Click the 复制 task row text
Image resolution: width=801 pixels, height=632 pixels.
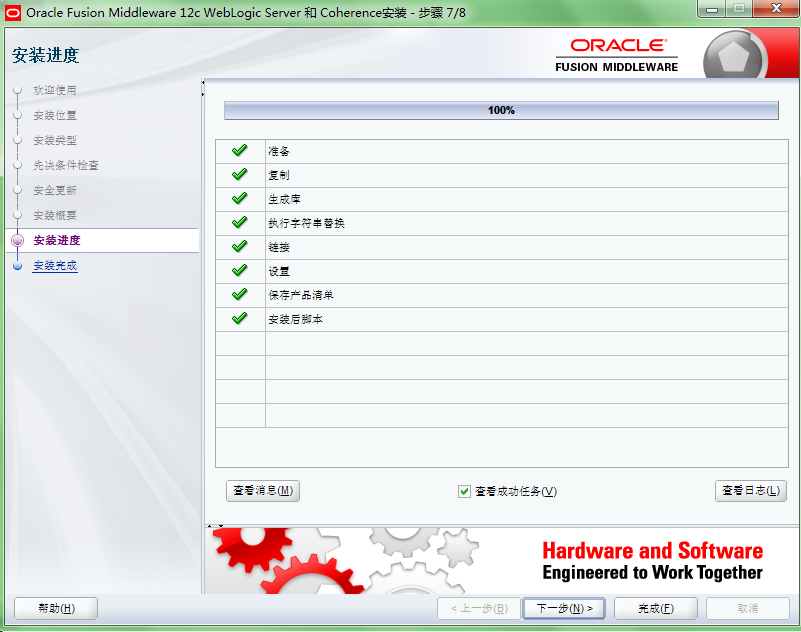(x=279, y=175)
